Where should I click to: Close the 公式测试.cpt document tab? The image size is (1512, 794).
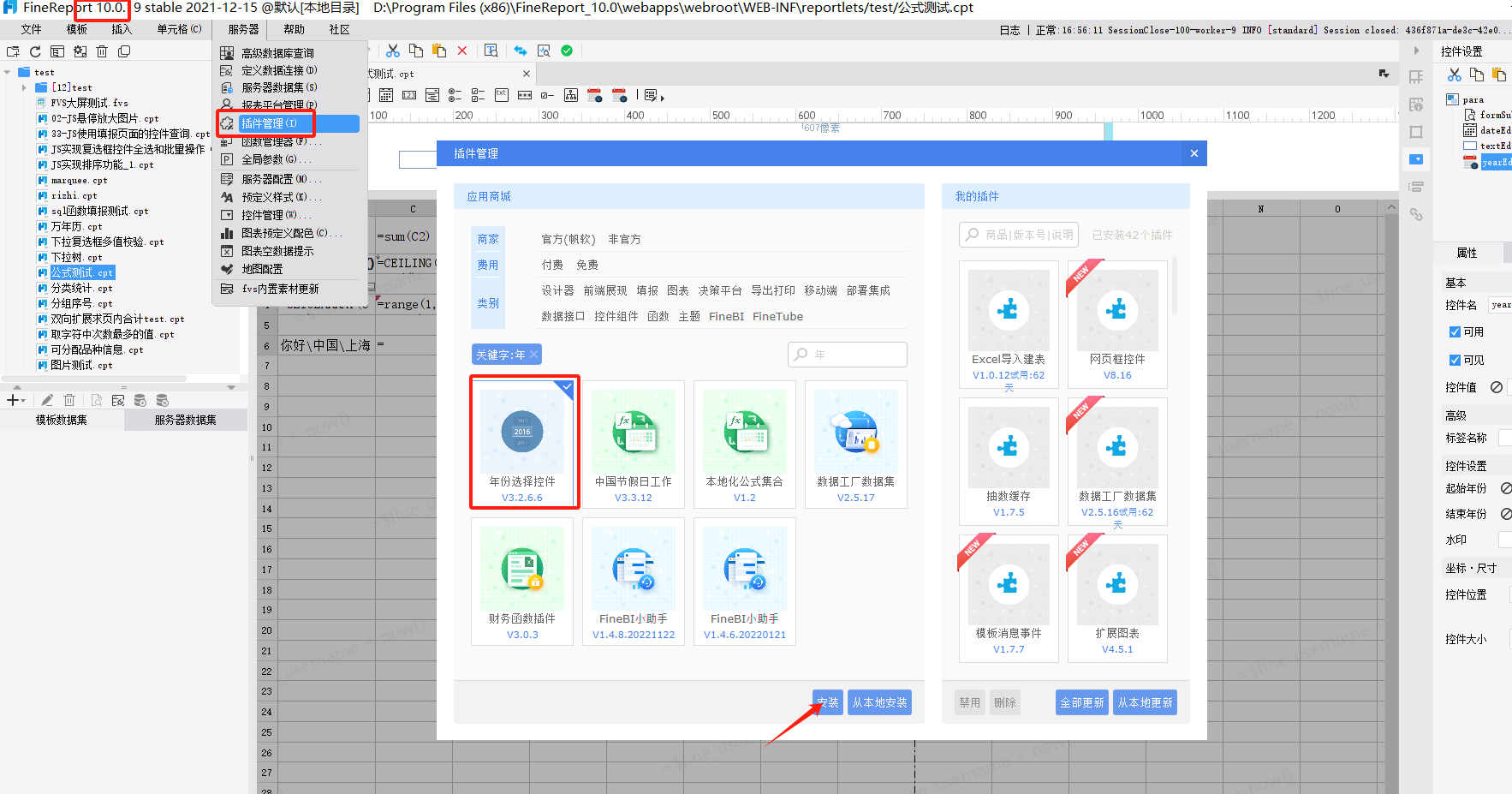coord(527,74)
